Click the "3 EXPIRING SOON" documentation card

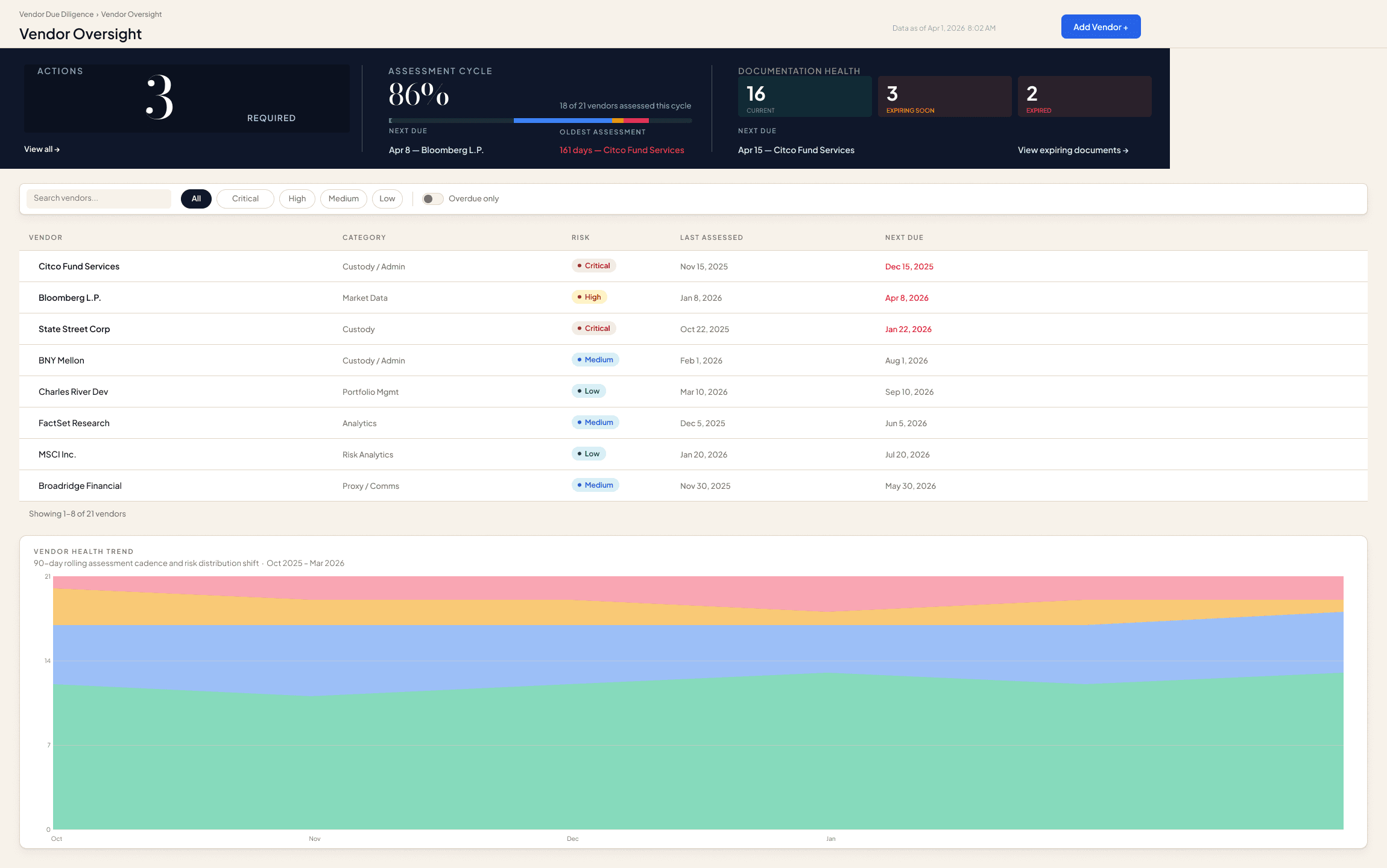click(x=944, y=96)
